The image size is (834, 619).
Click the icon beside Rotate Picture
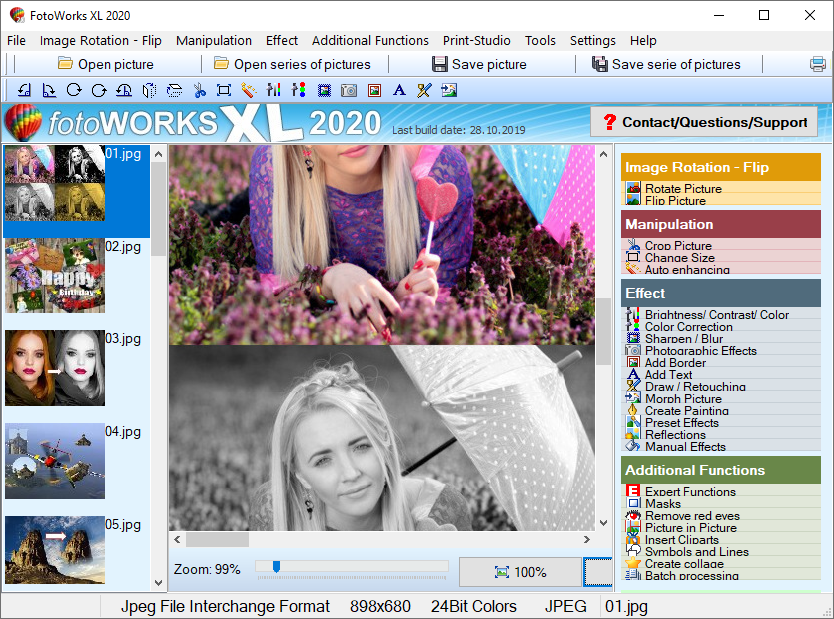(633, 188)
